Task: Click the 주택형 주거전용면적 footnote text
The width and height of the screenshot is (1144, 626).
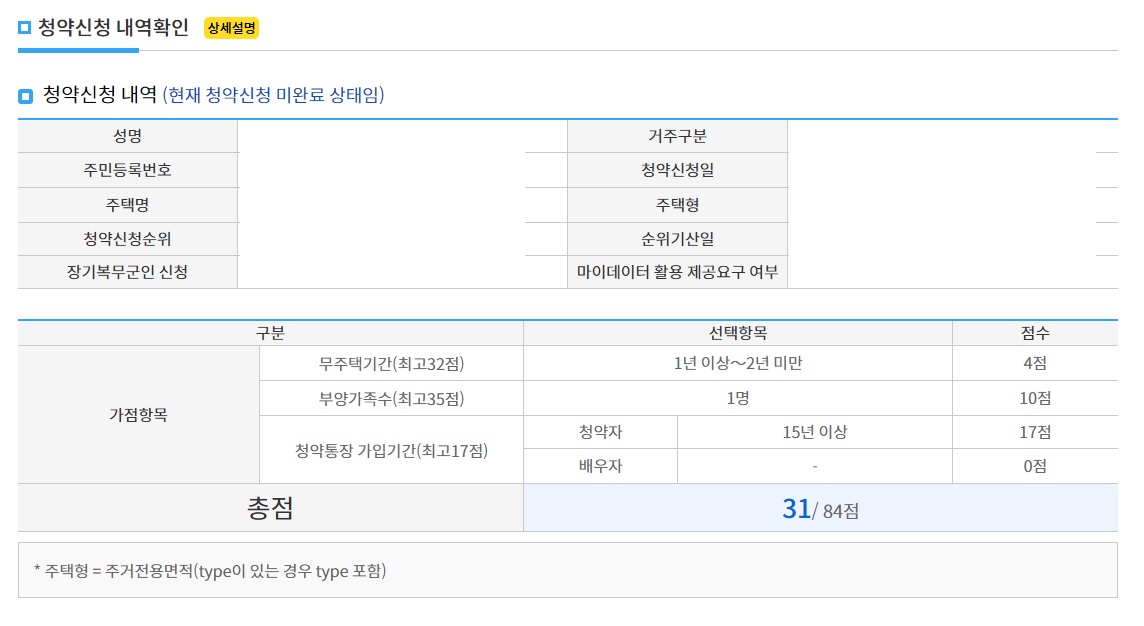Action: [x=212, y=572]
